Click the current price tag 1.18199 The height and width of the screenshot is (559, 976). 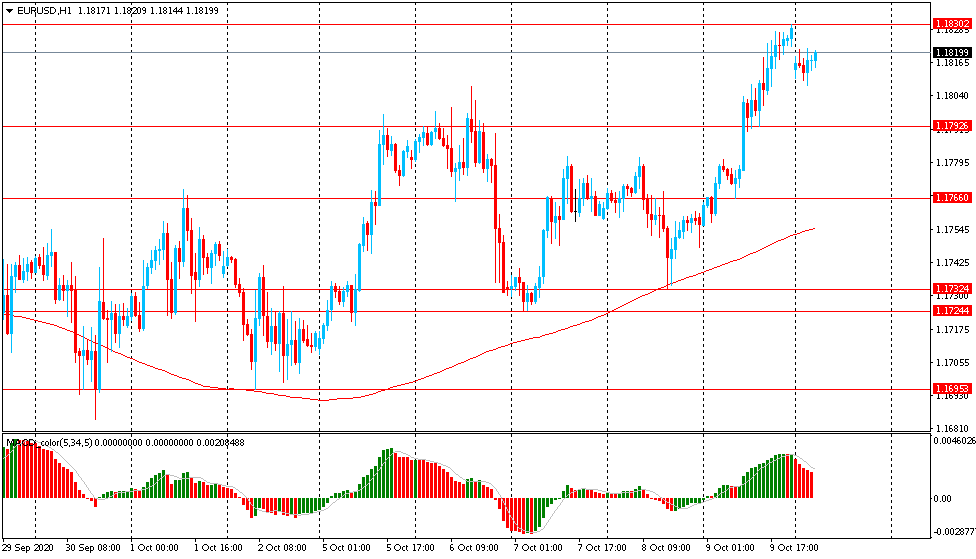tap(951, 52)
